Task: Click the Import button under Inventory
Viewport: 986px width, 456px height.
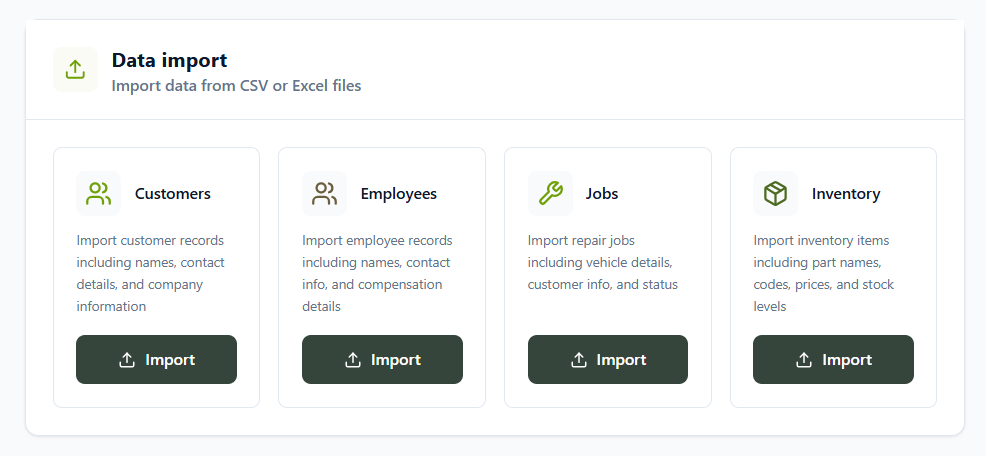Action: click(x=833, y=360)
